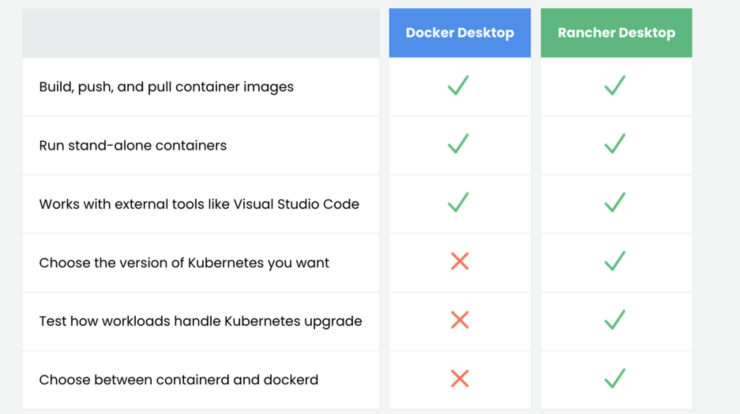This screenshot has height=414, width=740.
Task: Click "Choose the version of Kubernetes you want"
Action: pos(184,263)
